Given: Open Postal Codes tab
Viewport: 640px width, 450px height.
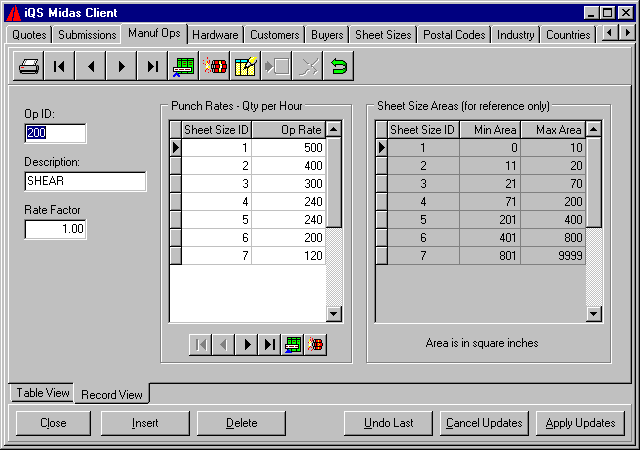Looking at the screenshot, I should (454, 35).
